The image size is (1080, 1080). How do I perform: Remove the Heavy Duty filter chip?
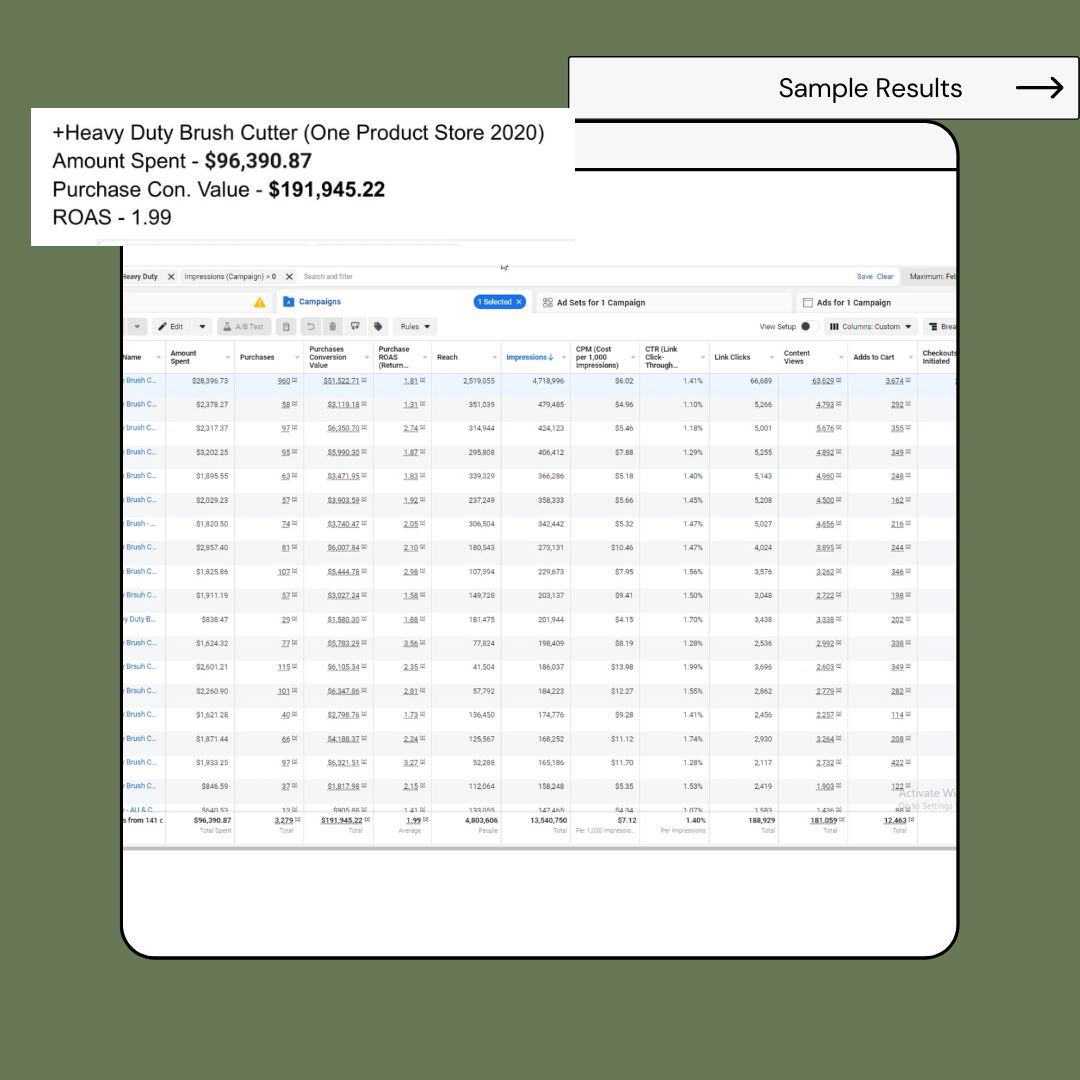click(171, 276)
